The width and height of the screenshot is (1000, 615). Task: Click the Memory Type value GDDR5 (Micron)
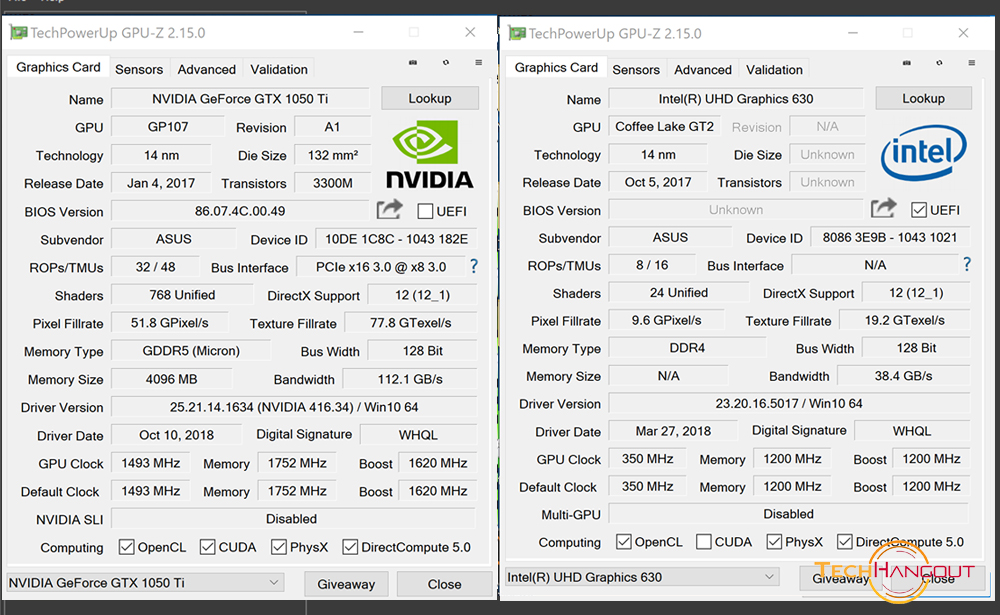click(x=191, y=351)
